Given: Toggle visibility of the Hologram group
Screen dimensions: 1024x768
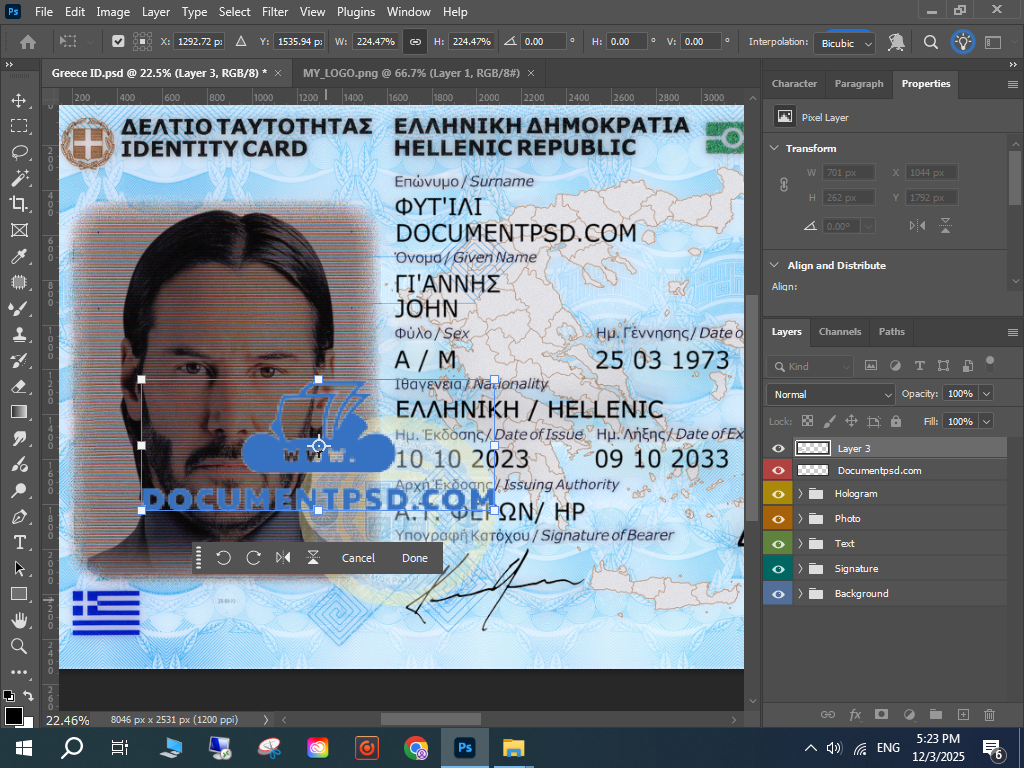Looking at the screenshot, I should [778, 494].
